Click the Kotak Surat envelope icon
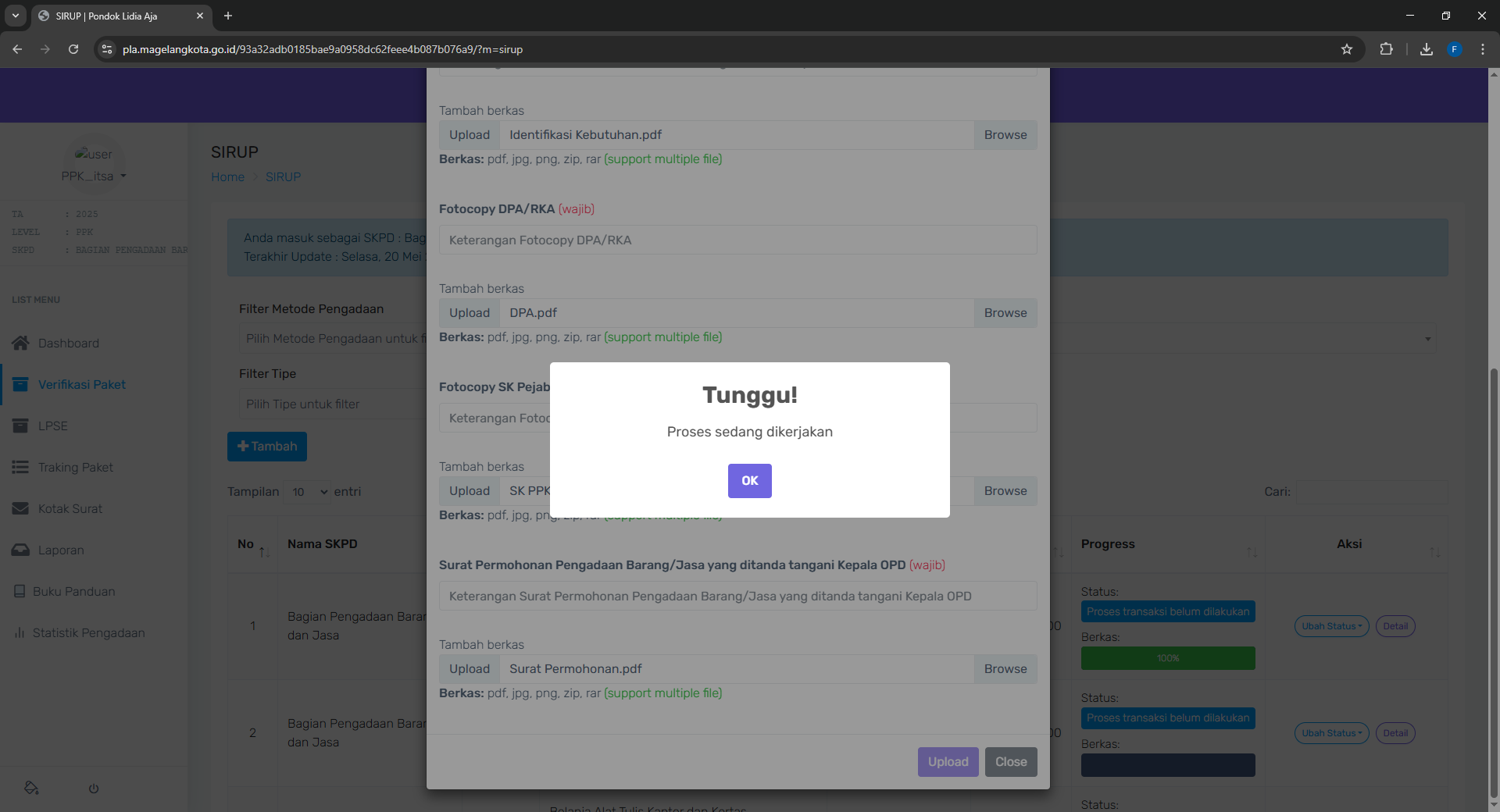This screenshot has width=1500, height=812. 21,508
